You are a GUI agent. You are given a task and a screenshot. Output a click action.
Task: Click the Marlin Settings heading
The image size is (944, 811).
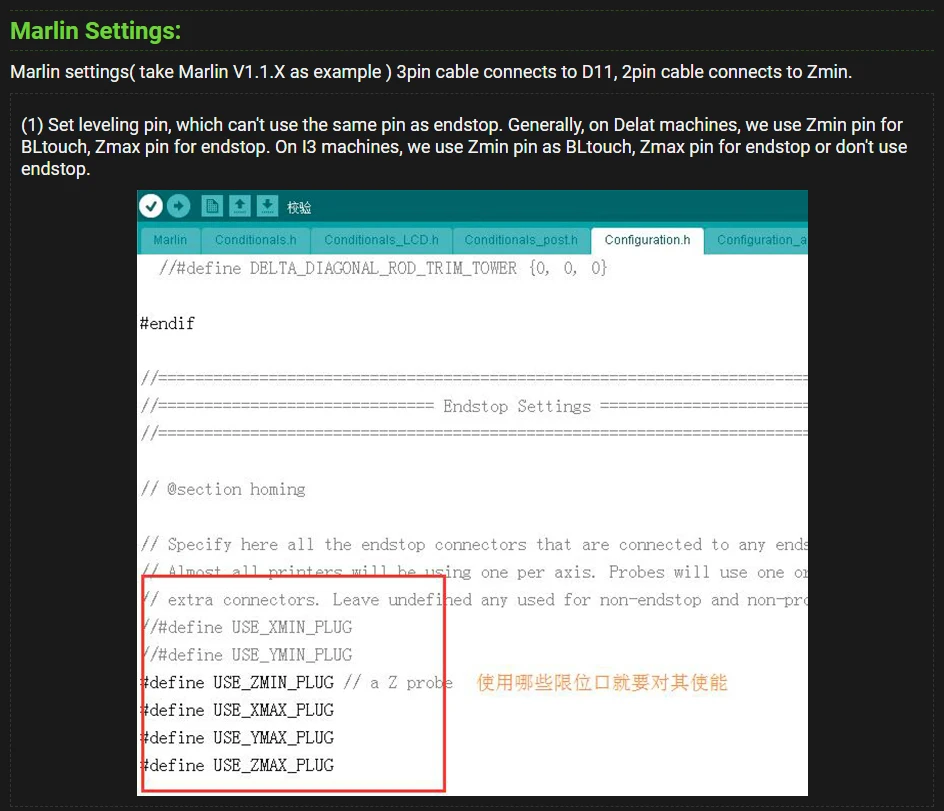[x=96, y=31]
